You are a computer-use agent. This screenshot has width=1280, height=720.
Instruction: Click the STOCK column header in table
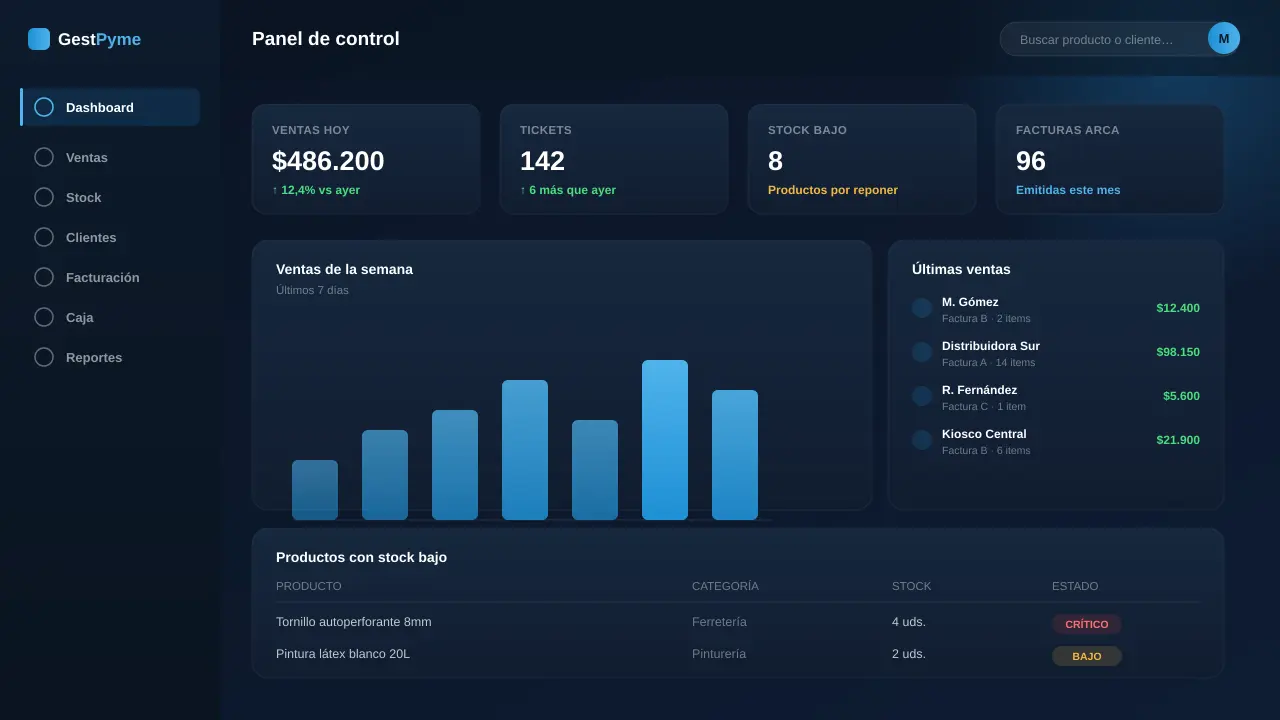[x=911, y=586]
